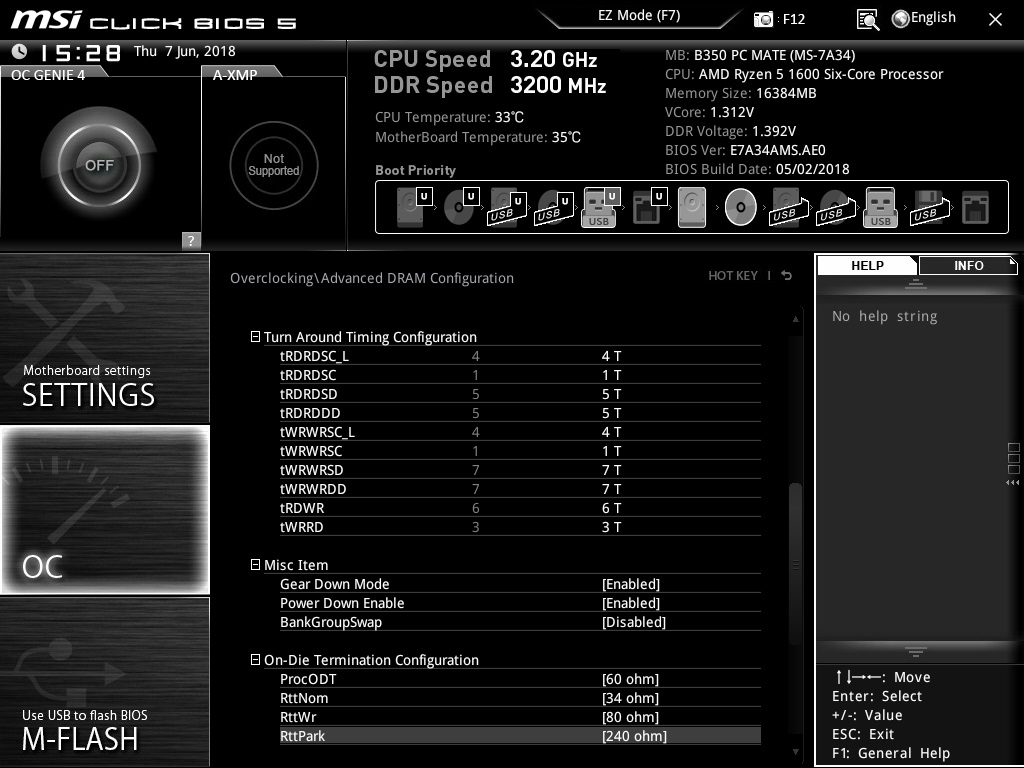Expand the side panel with the triple-arrow icon
This screenshot has height=768, width=1024.
tap(1012, 483)
